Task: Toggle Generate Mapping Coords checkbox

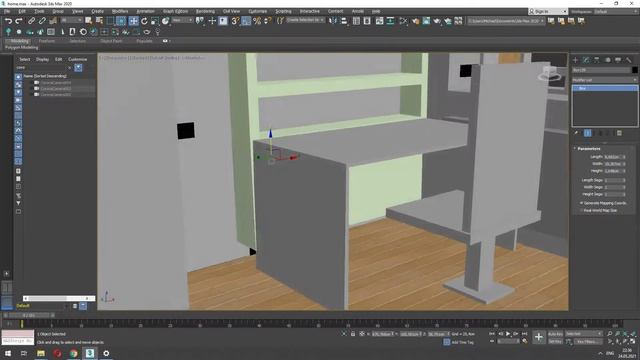Action: 582,203
